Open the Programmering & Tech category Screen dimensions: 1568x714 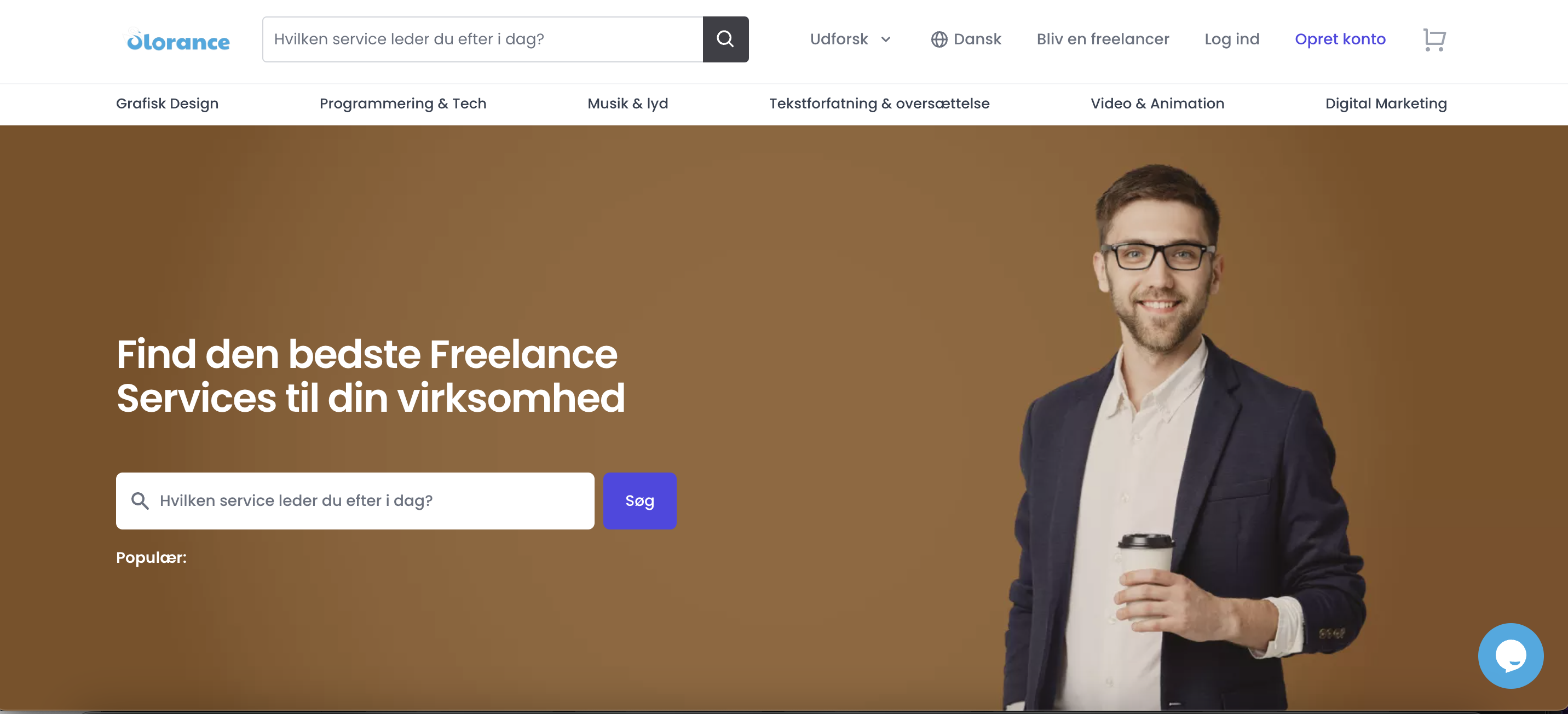pyautogui.click(x=403, y=103)
